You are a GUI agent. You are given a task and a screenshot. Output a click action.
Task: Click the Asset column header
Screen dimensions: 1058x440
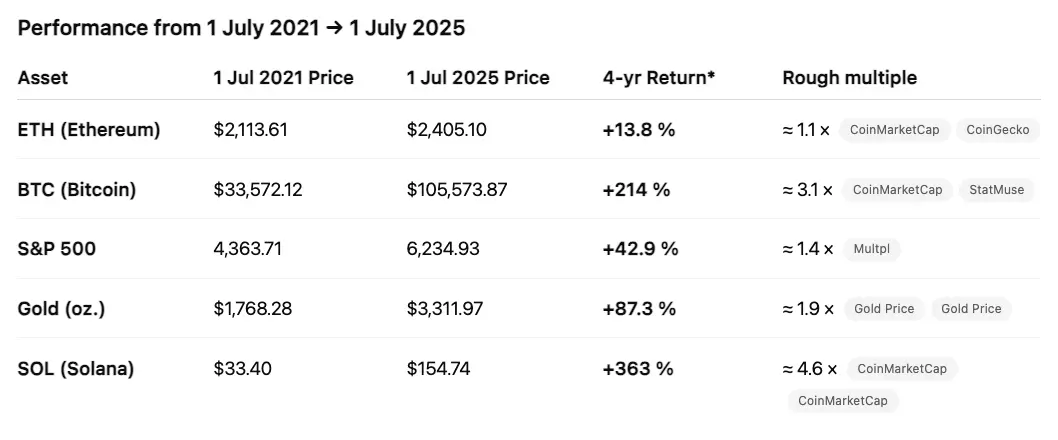(43, 78)
